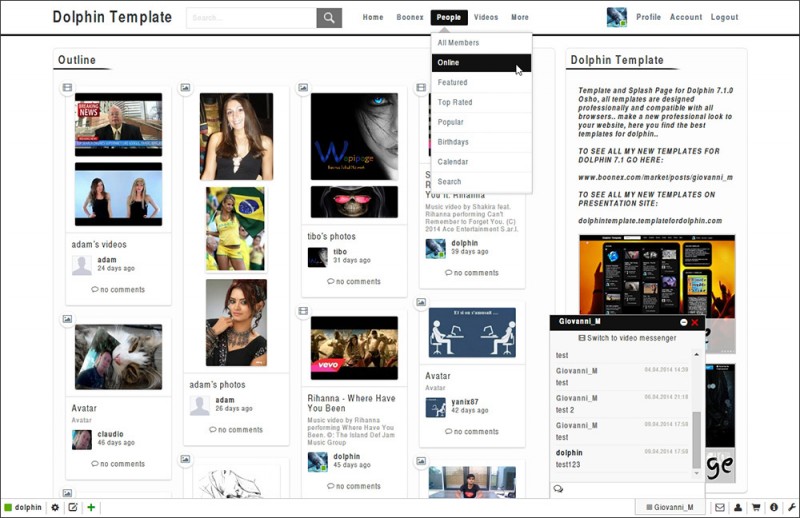800x518 pixels.
Task: Open Brazil flag fan photo thumbnail
Action: (236, 229)
